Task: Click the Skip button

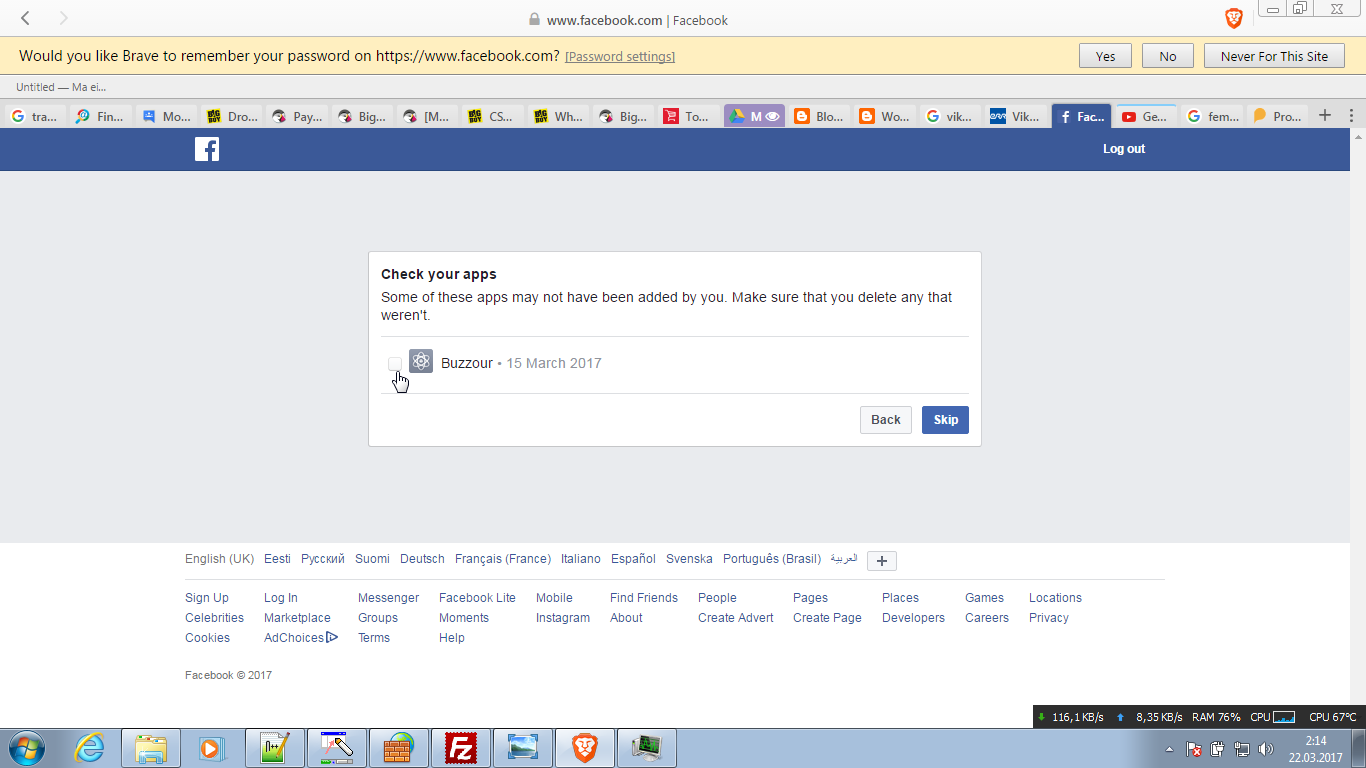Action: coord(945,420)
